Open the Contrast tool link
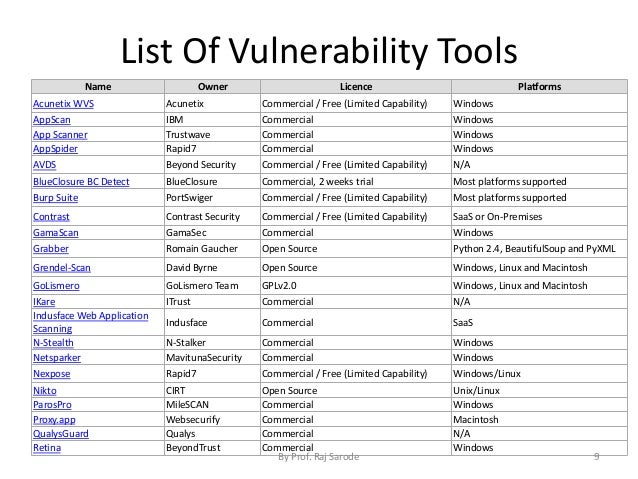The image size is (638, 479). coord(51,217)
